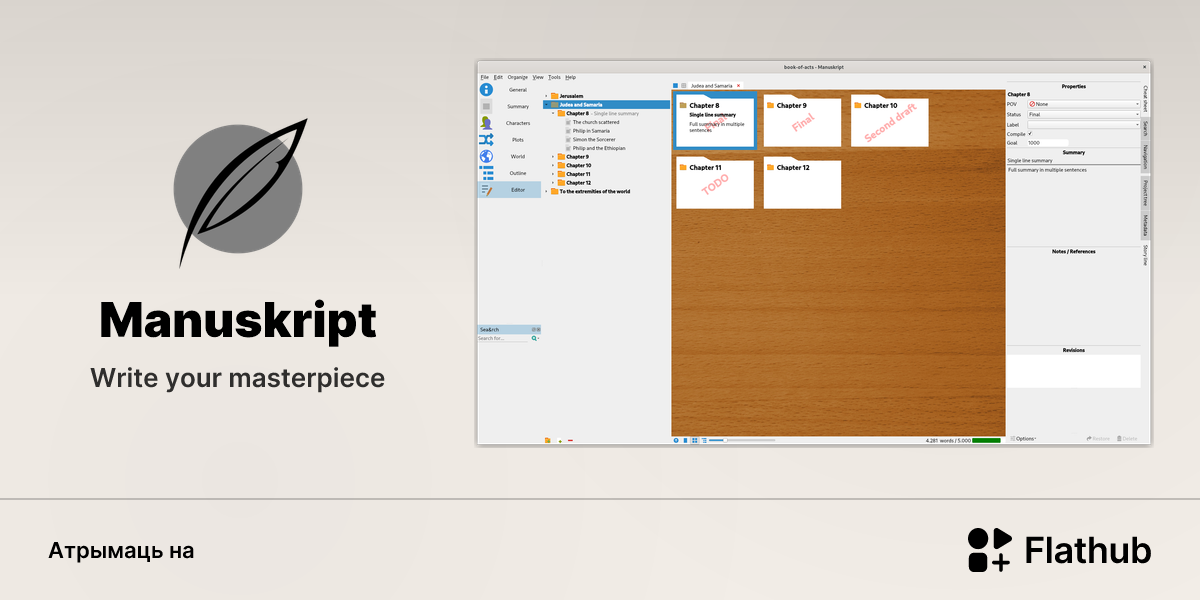Click the Chapter 9 folder icon in tree
The image size is (1200, 600).
coord(561,157)
